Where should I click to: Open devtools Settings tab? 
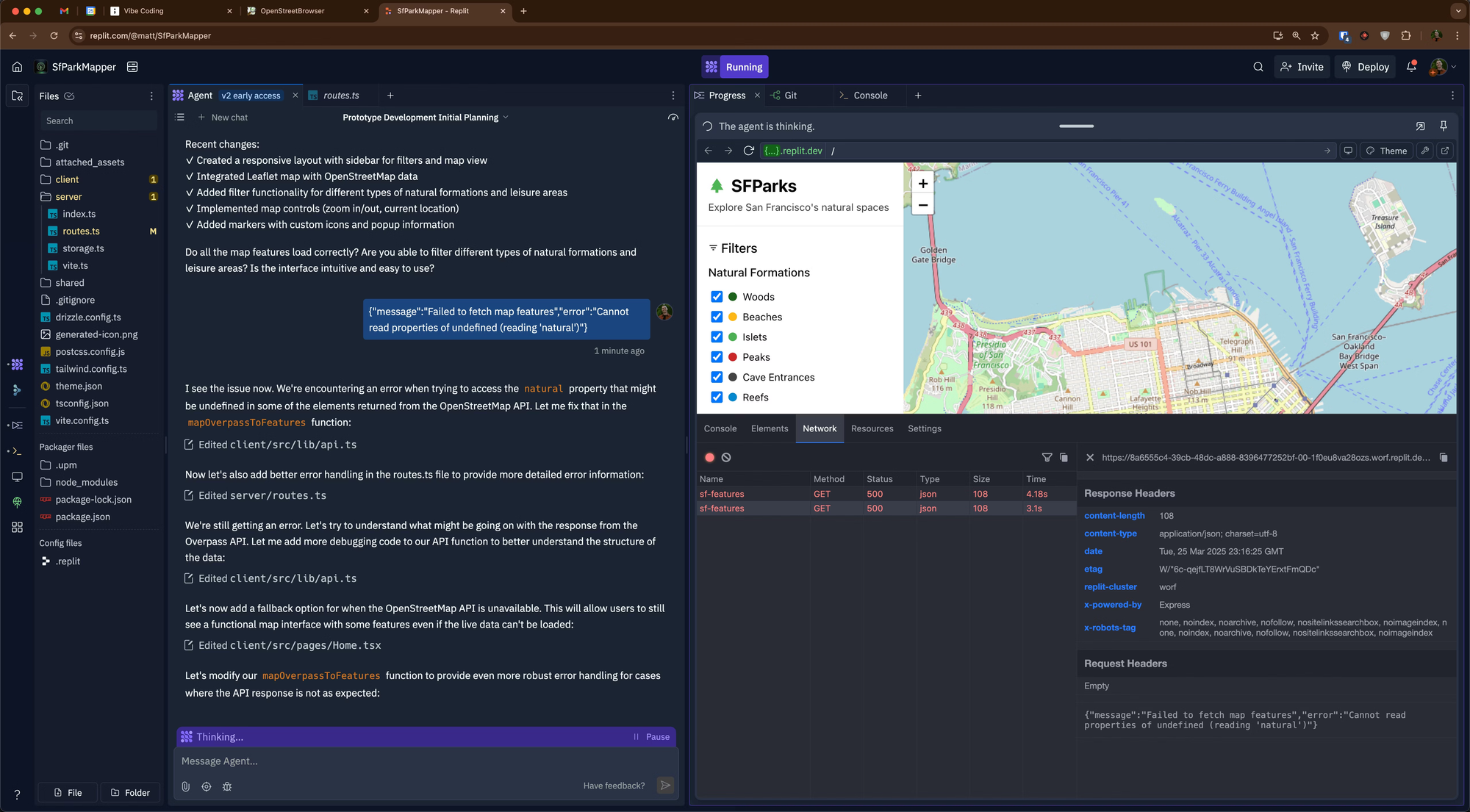coord(925,428)
